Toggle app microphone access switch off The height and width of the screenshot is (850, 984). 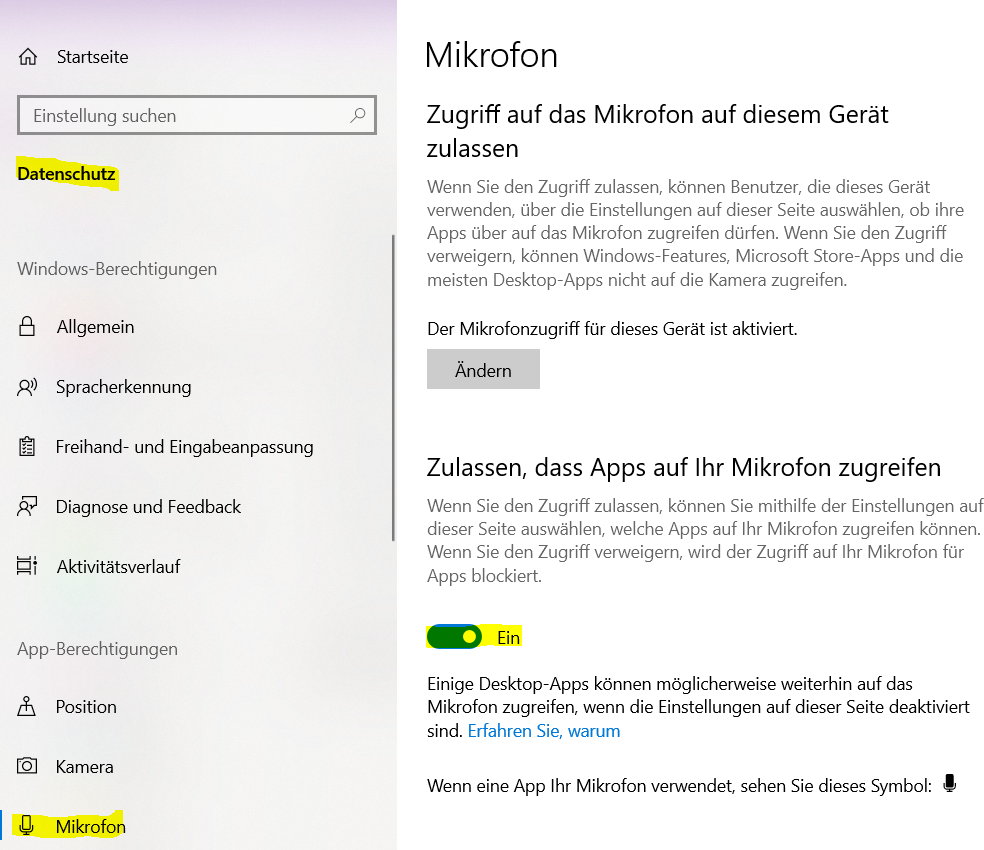454,637
